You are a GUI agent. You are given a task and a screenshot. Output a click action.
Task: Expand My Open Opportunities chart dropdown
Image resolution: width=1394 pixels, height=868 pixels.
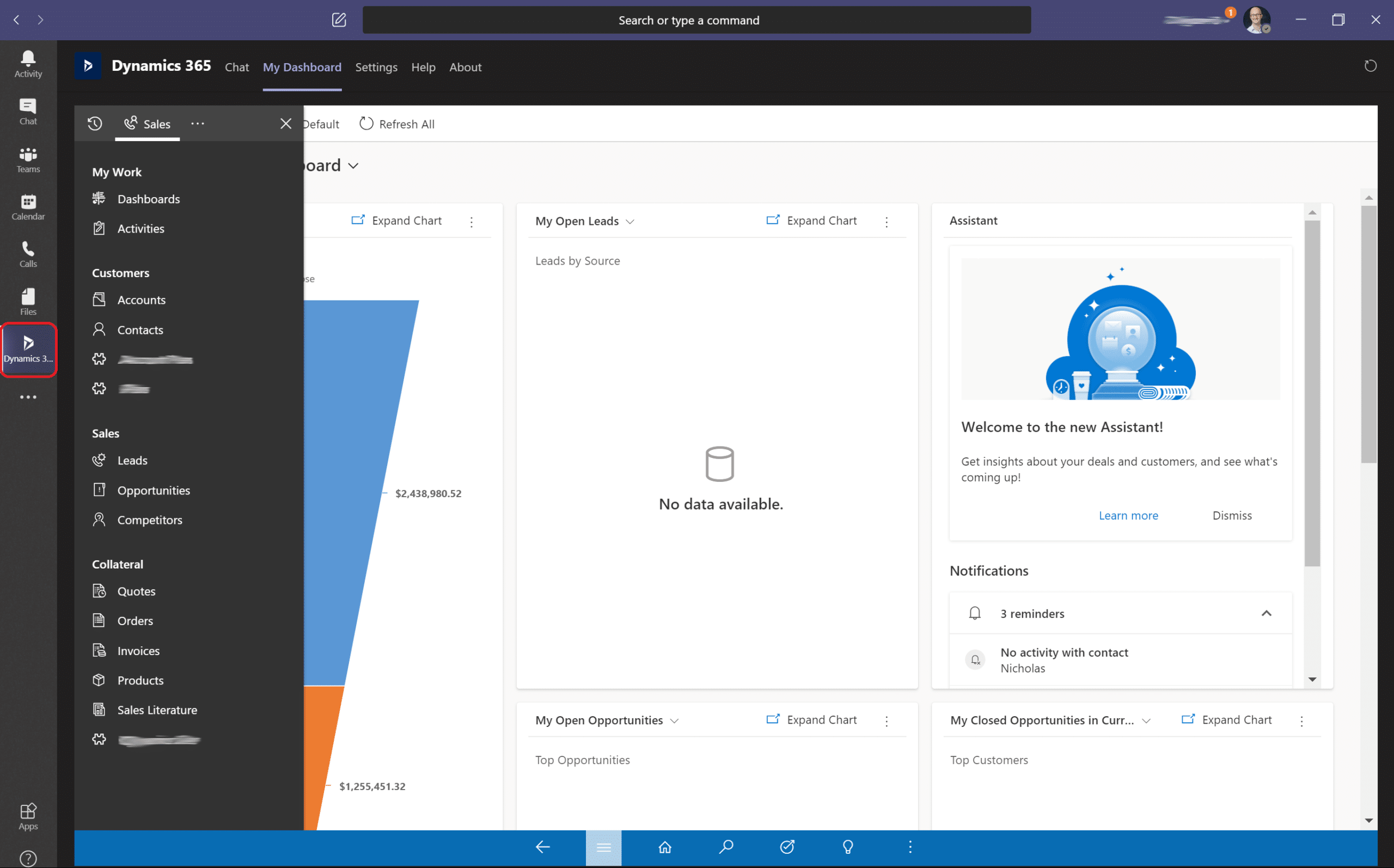coord(674,720)
